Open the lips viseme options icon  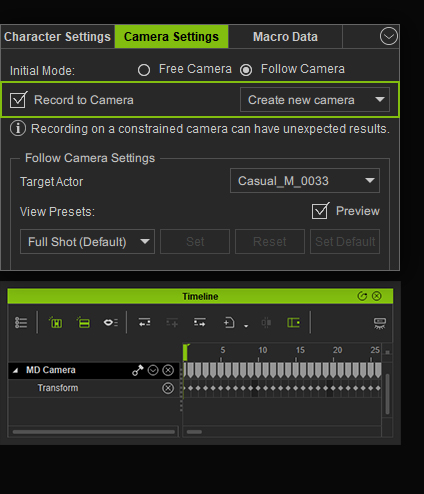(111, 323)
